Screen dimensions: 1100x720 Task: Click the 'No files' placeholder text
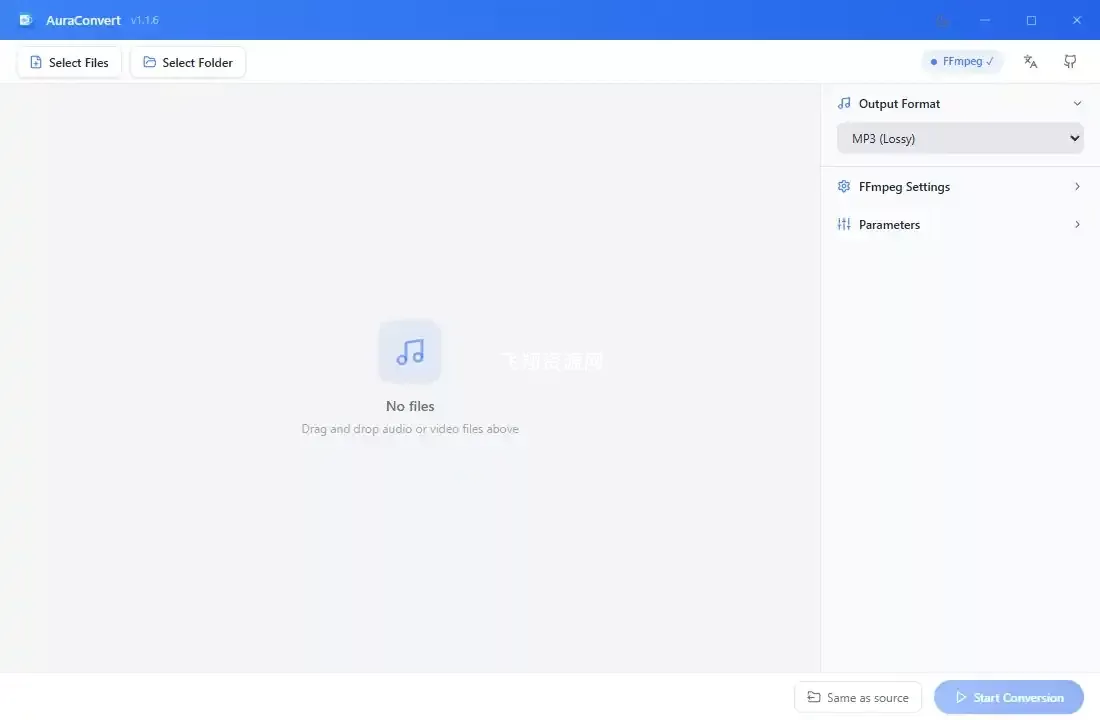(x=410, y=406)
